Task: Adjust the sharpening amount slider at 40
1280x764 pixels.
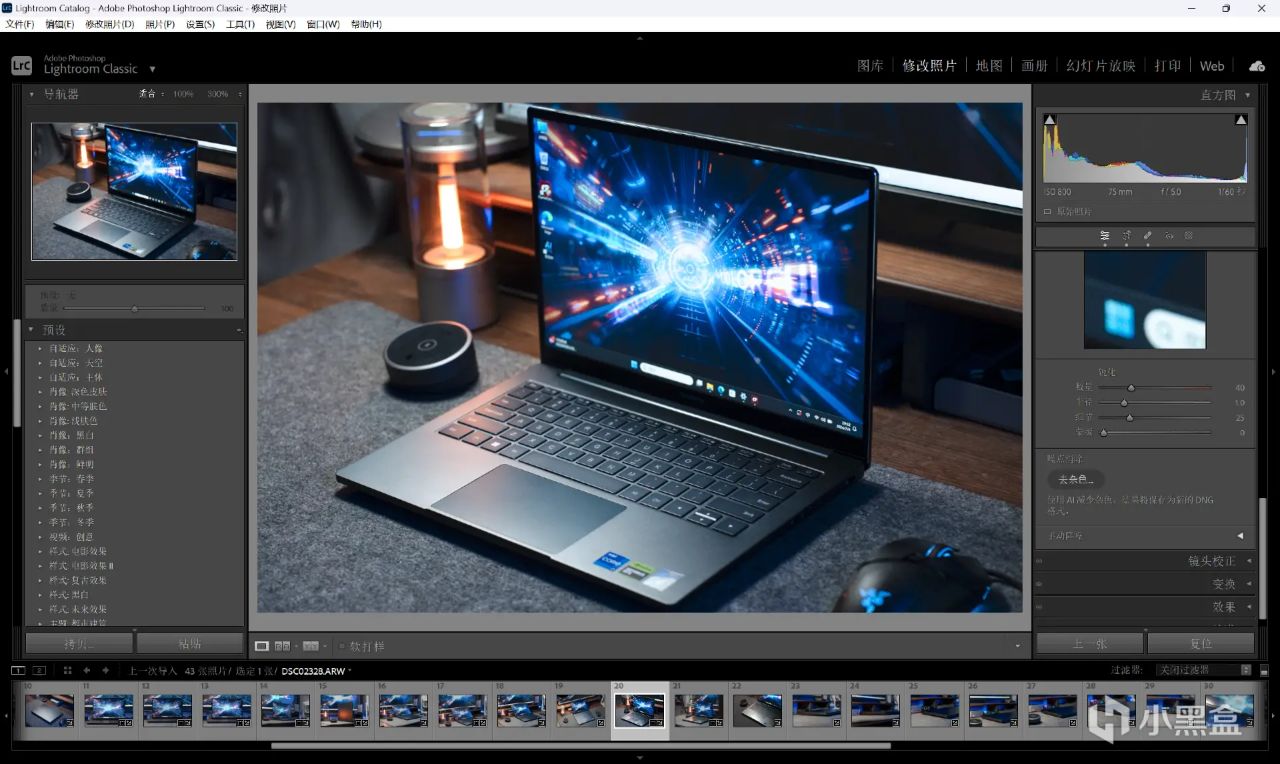Action: pyautogui.click(x=1131, y=388)
